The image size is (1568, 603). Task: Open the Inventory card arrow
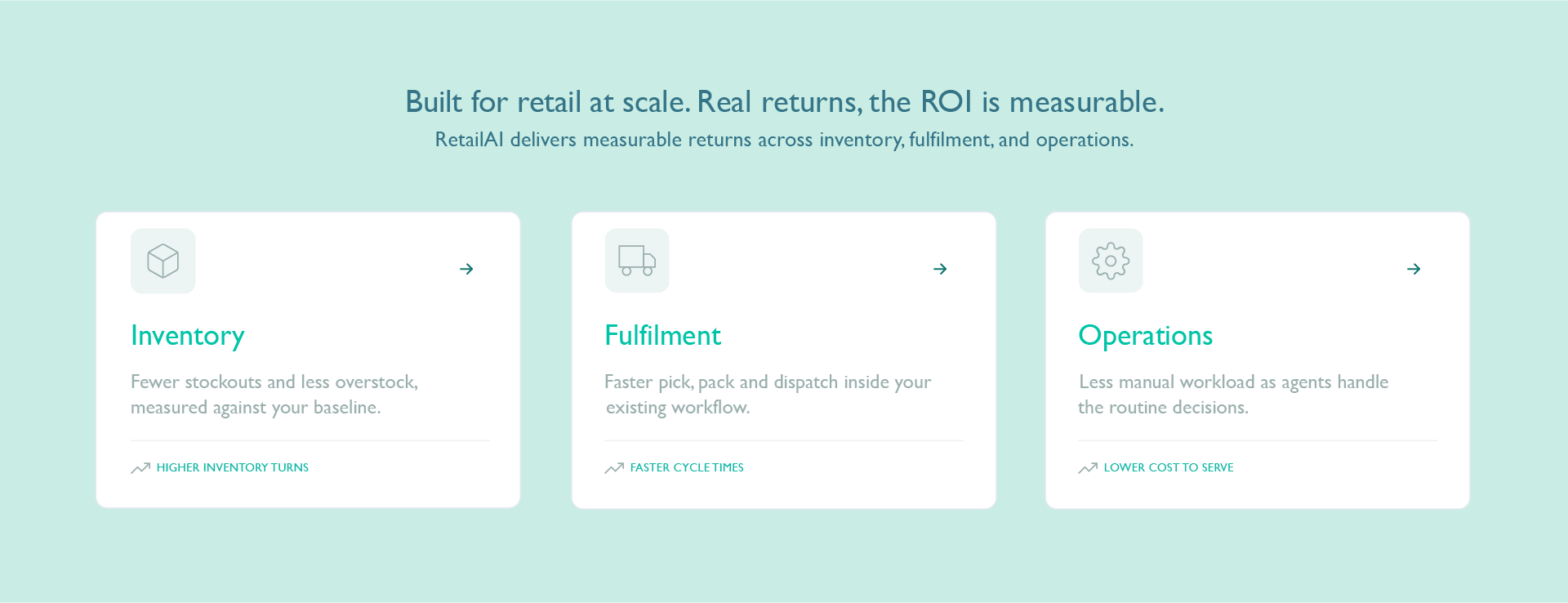466,269
